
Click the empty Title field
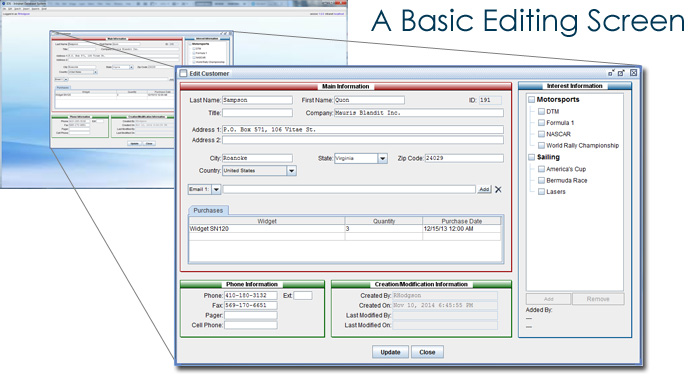click(257, 113)
